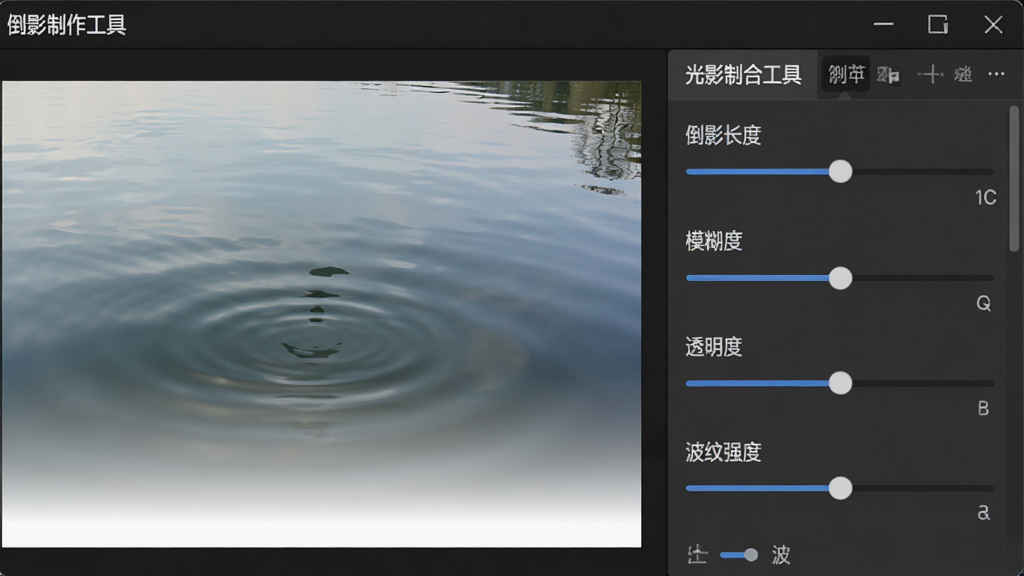Image resolution: width=1024 pixels, height=576 pixels.
Task: Click the 波 label beside the toggle
Action: [x=780, y=555]
